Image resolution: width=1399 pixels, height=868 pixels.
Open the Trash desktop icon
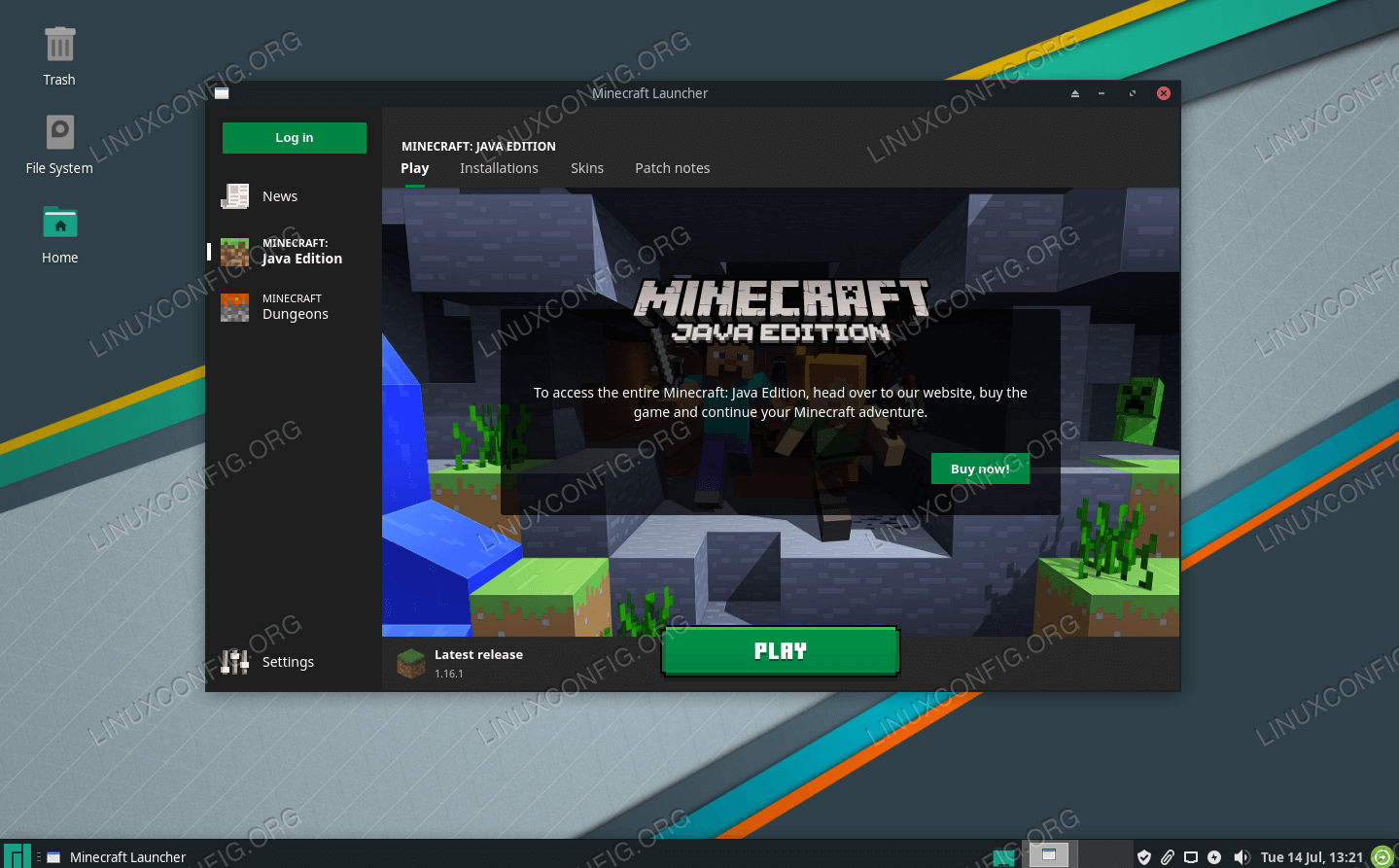point(59,45)
